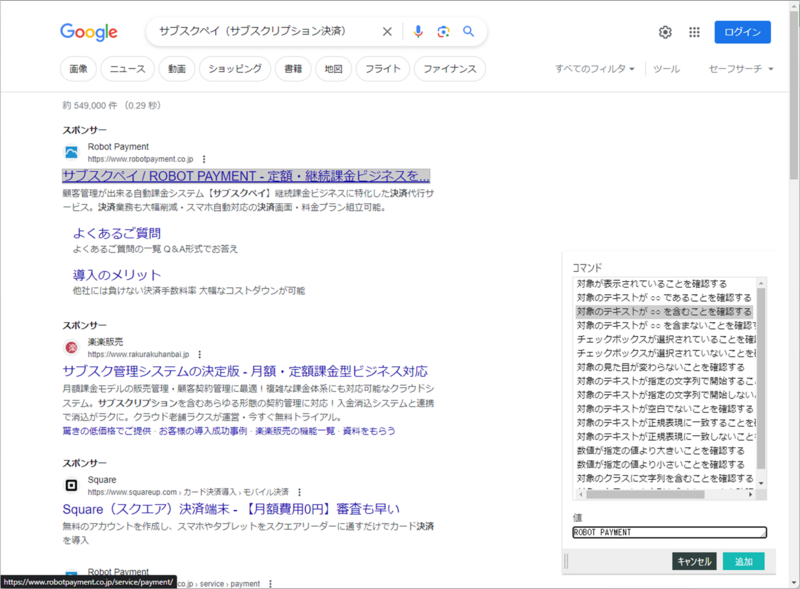Click the Robot Payment favicon
800x589 pixels.
pyautogui.click(x=71, y=152)
